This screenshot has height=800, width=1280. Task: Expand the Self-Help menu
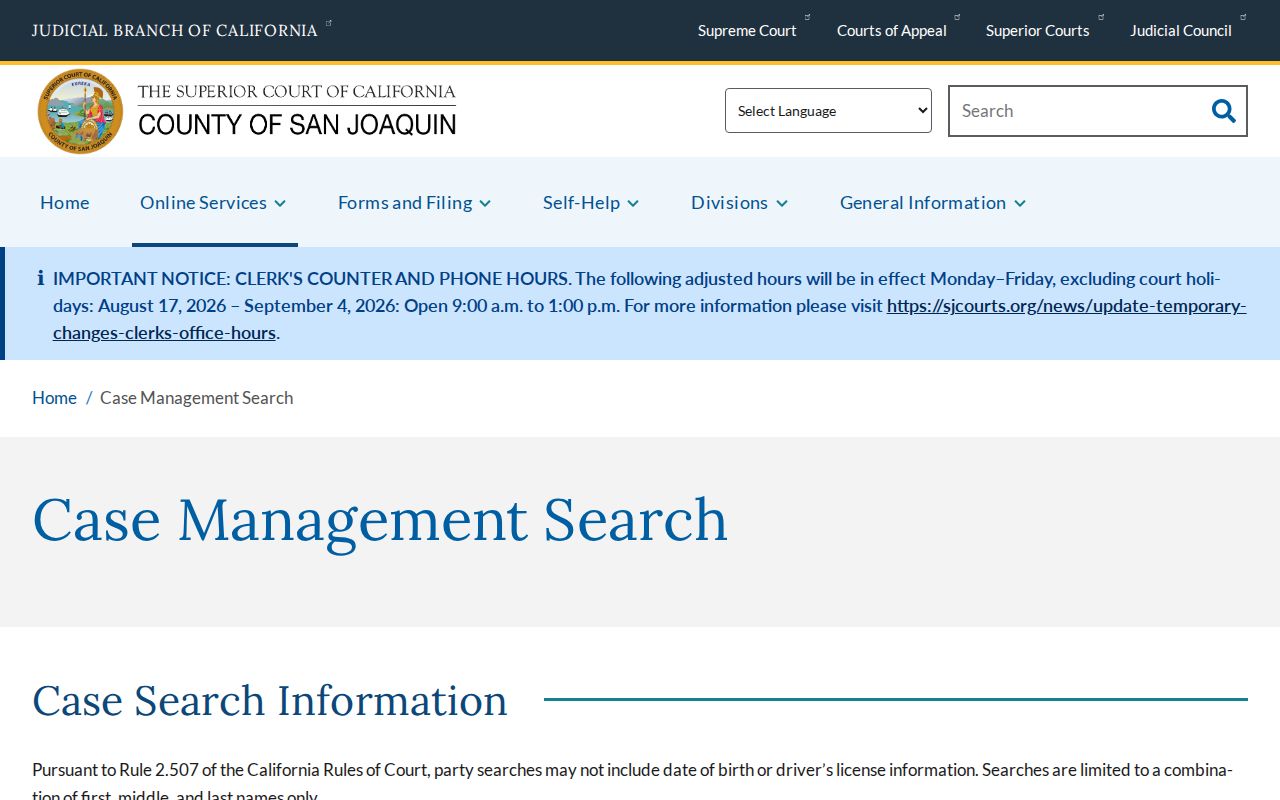(x=591, y=202)
